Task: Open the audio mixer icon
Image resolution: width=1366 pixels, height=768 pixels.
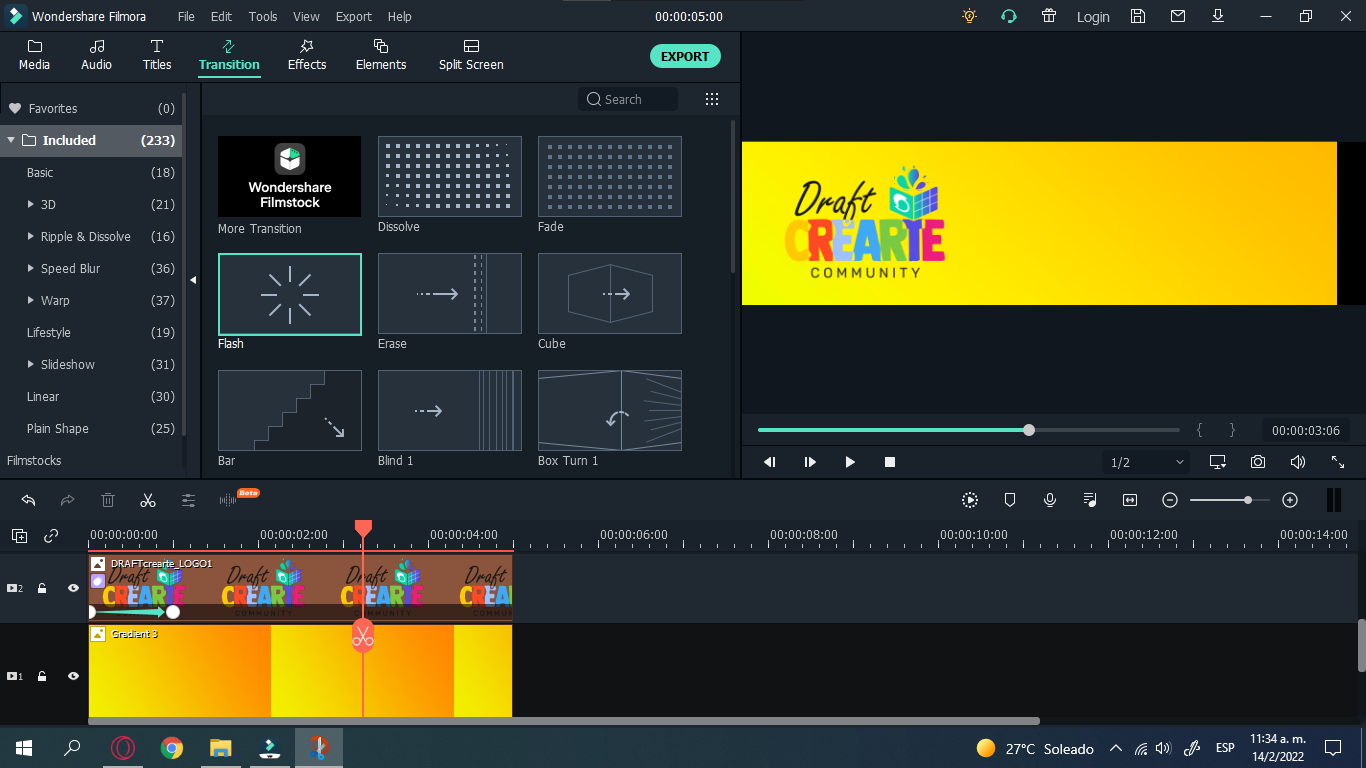Action: point(1090,500)
